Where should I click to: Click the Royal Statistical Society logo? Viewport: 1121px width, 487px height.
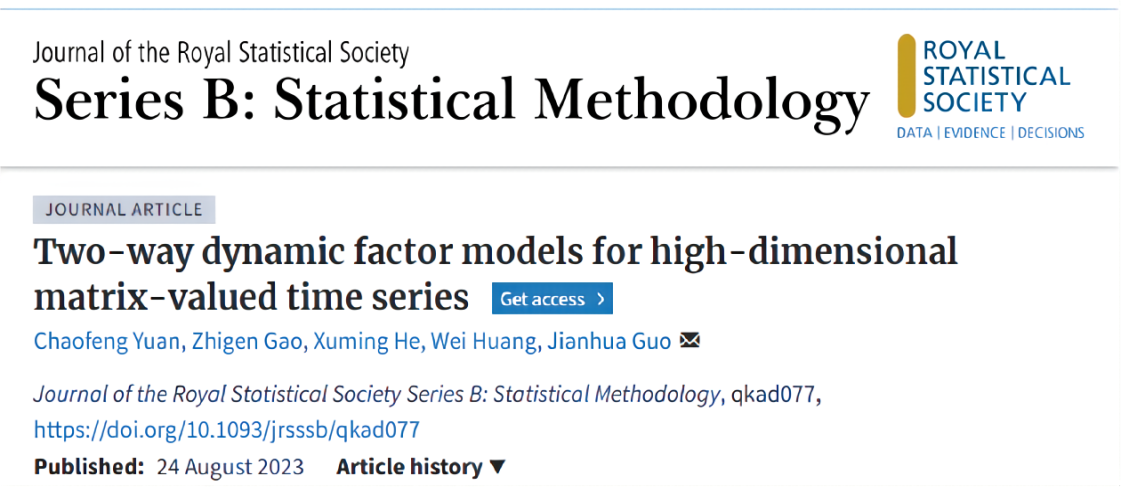click(x=991, y=87)
